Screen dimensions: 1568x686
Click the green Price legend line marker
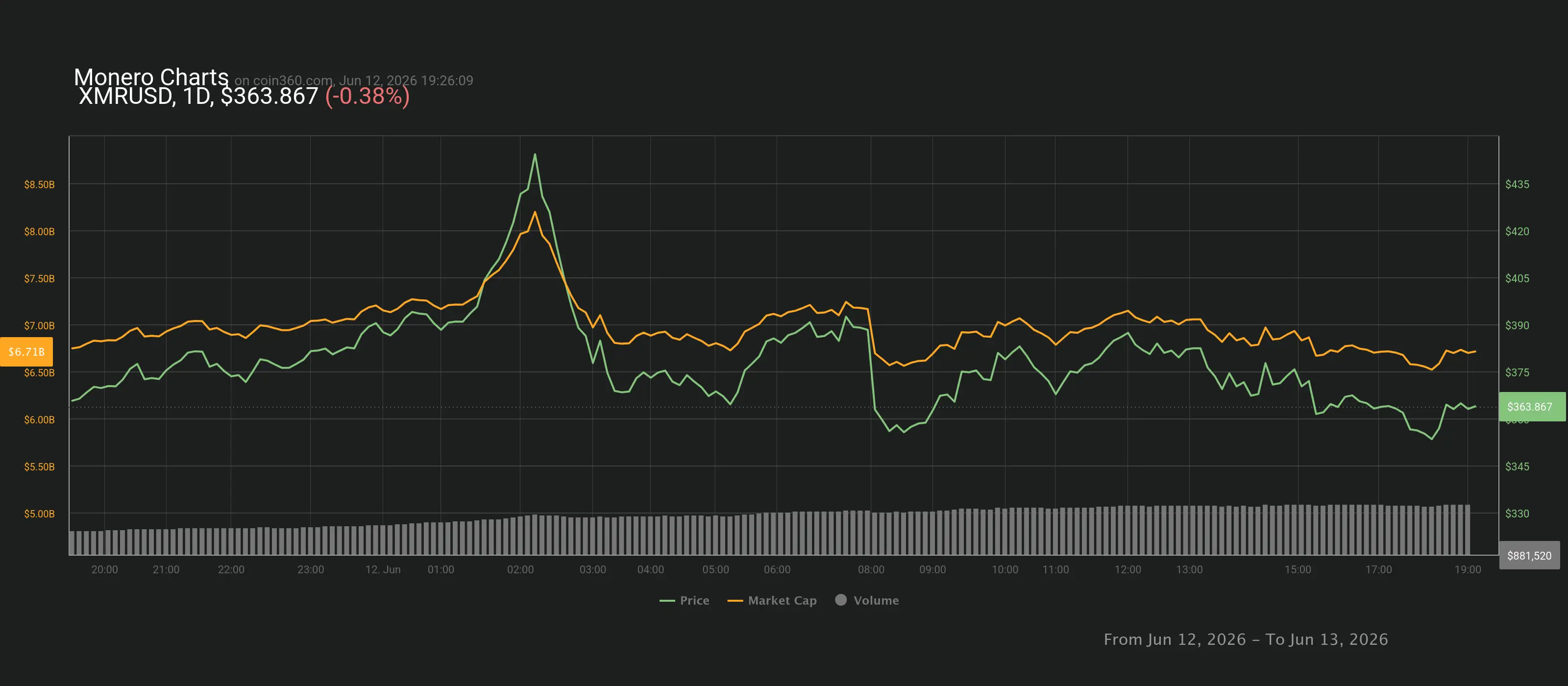tap(667, 601)
